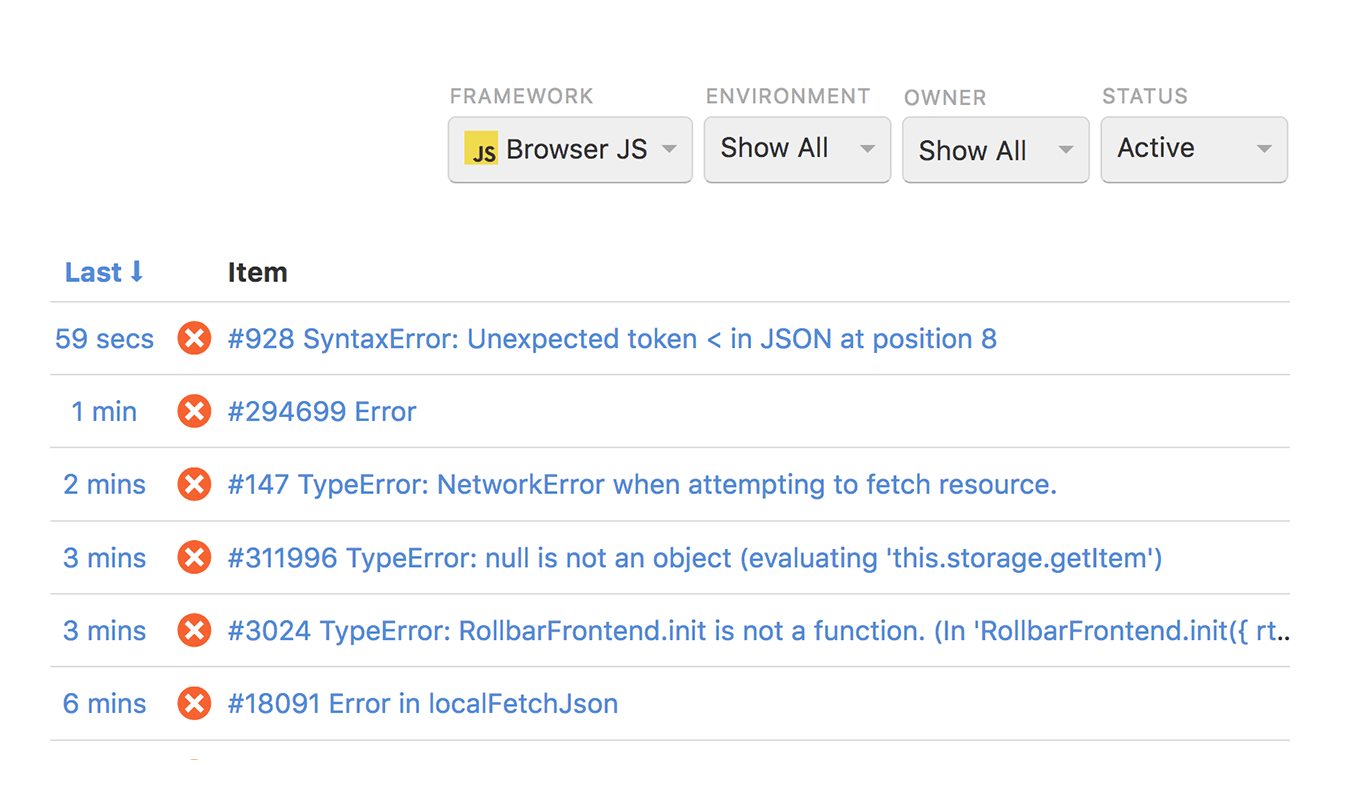1350x810 pixels.
Task: Click the 6 mins last-seen timestamp
Action: click(105, 704)
